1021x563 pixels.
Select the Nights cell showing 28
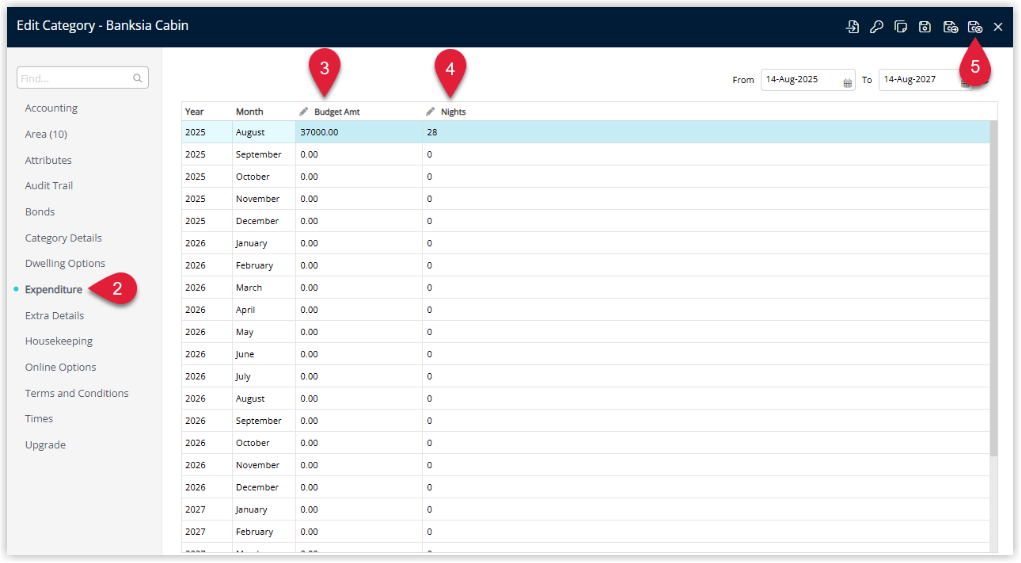(x=706, y=132)
